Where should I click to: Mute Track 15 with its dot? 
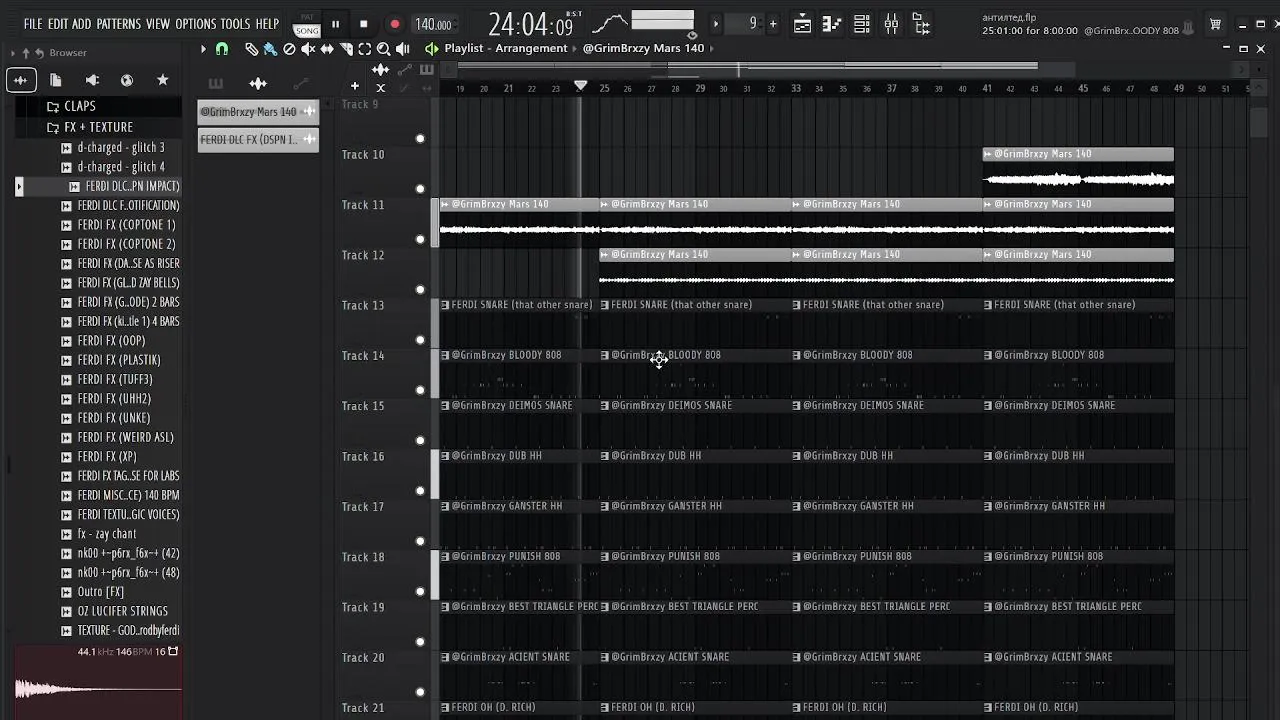pos(420,441)
